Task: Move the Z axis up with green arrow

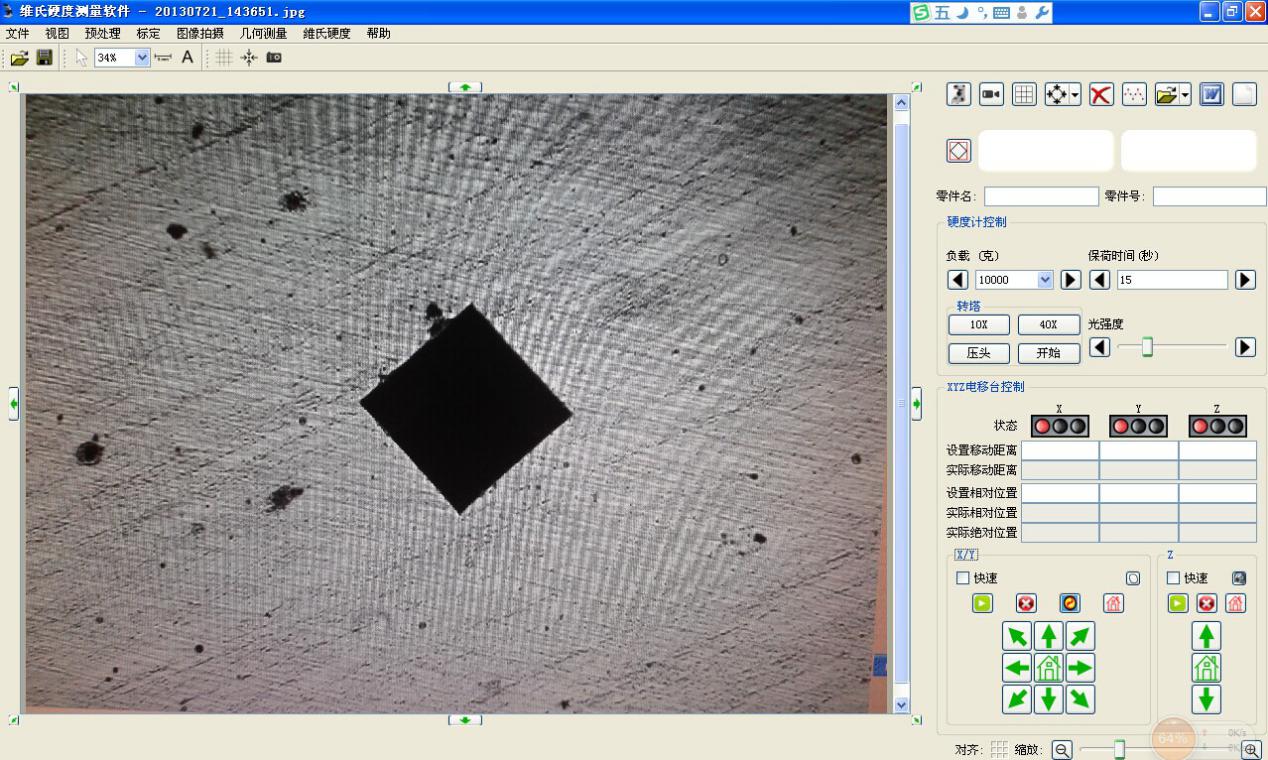Action: tap(1207, 636)
